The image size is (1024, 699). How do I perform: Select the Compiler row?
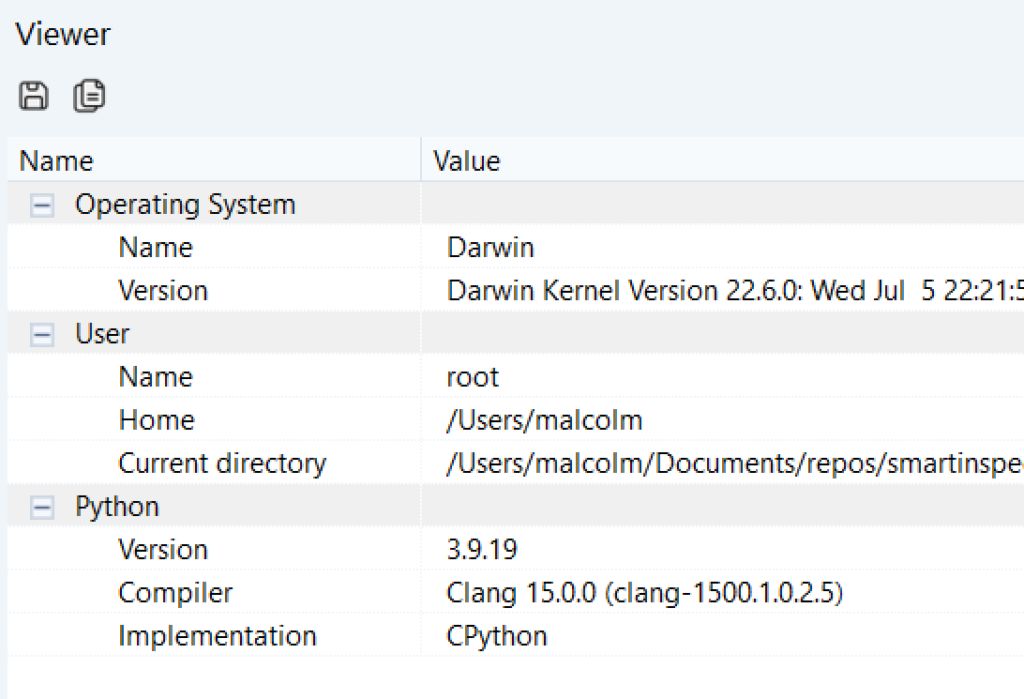[175, 593]
